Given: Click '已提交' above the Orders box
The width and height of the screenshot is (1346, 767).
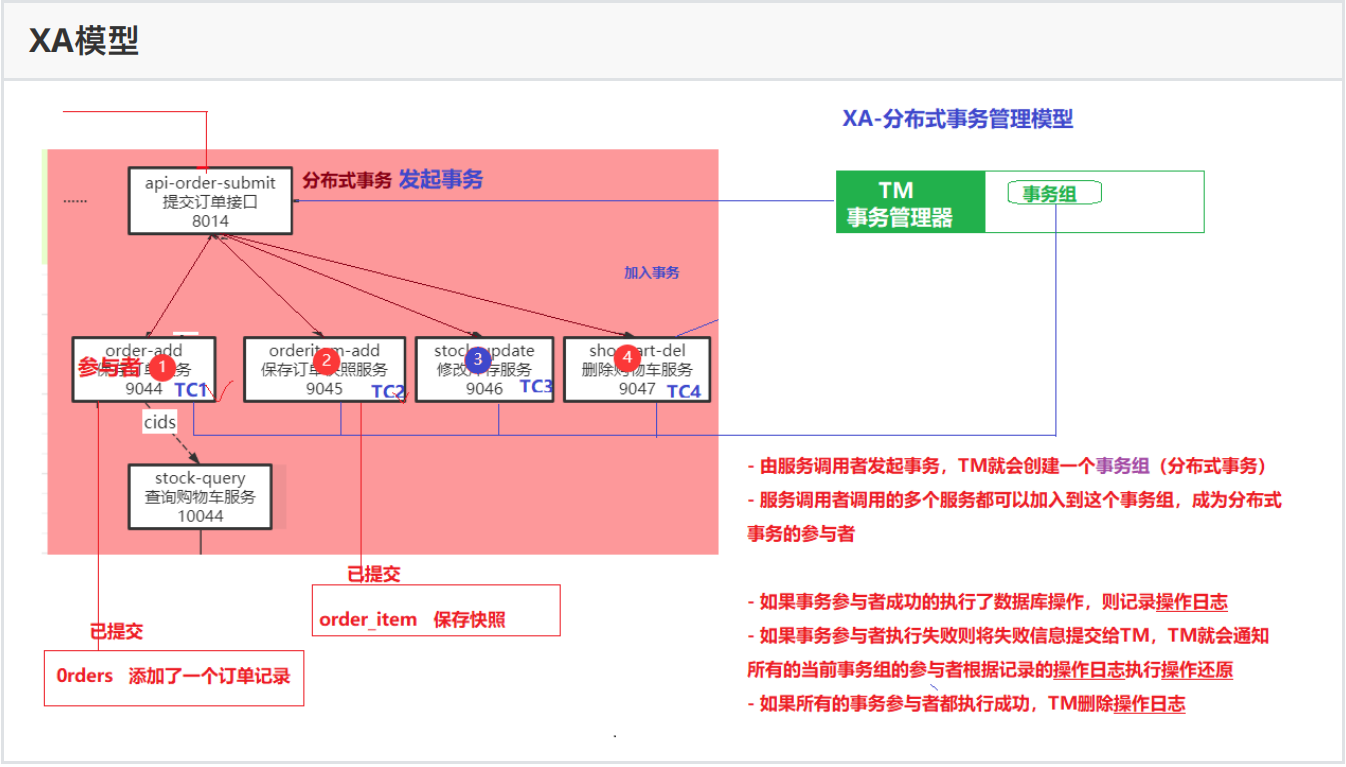Looking at the screenshot, I should pyautogui.click(x=116, y=632).
